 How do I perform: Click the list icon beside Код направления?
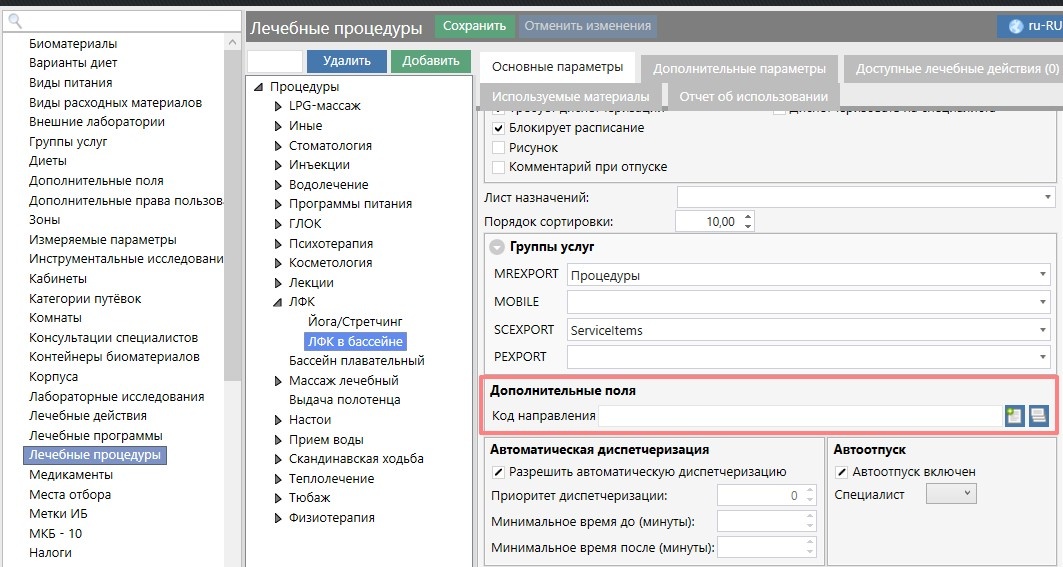click(x=1039, y=416)
